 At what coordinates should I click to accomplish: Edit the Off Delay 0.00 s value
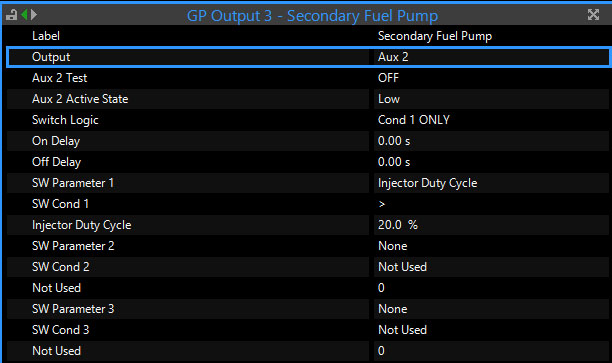[491, 162]
